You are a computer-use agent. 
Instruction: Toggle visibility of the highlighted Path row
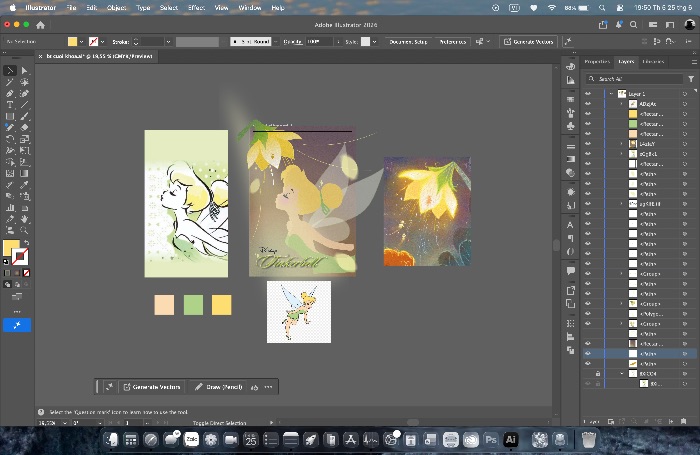tap(588, 353)
